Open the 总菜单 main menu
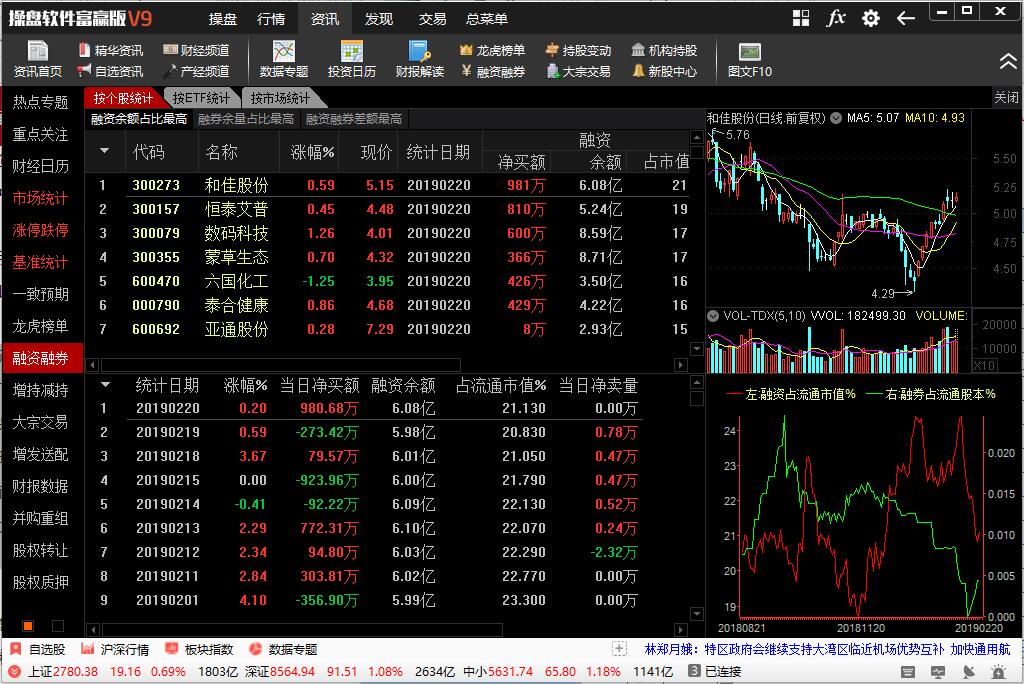 pyautogui.click(x=487, y=19)
